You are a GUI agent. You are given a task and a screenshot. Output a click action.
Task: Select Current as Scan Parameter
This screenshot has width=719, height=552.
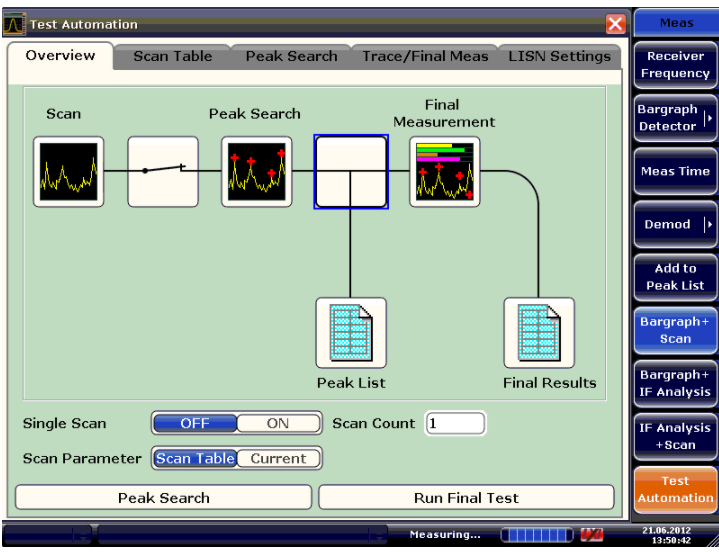pos(278,458)
